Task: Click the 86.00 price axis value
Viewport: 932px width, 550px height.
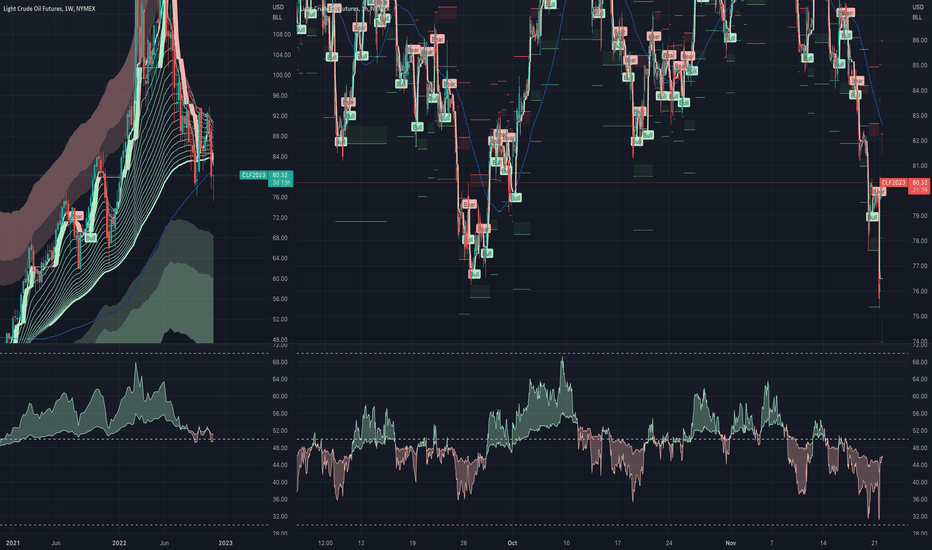Action: [920, 40]
